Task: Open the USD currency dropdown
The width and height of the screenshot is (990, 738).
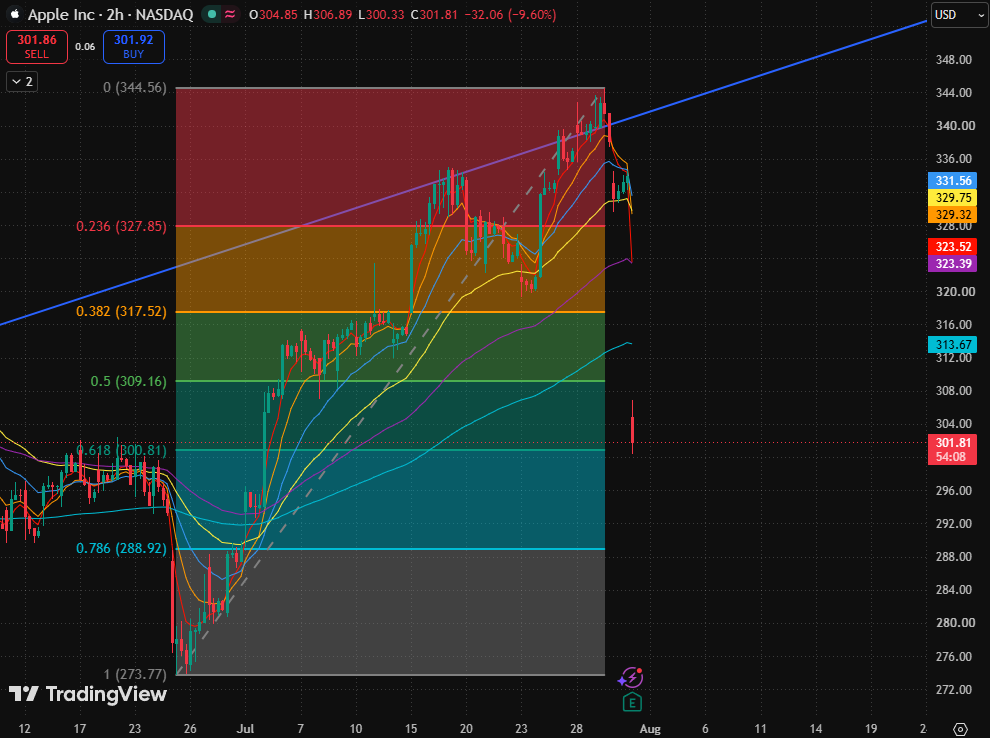Action: click(959, 15)
